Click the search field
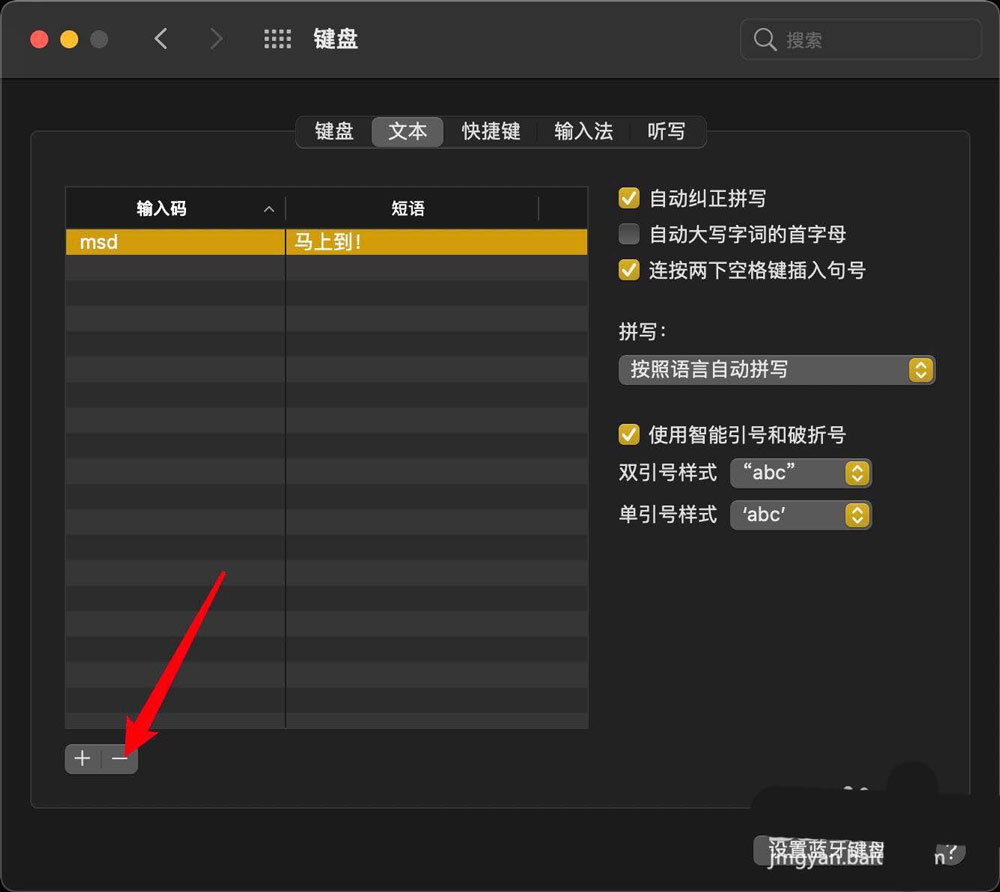Screen dimensions: 1000x892 click(x=860, y=40)
